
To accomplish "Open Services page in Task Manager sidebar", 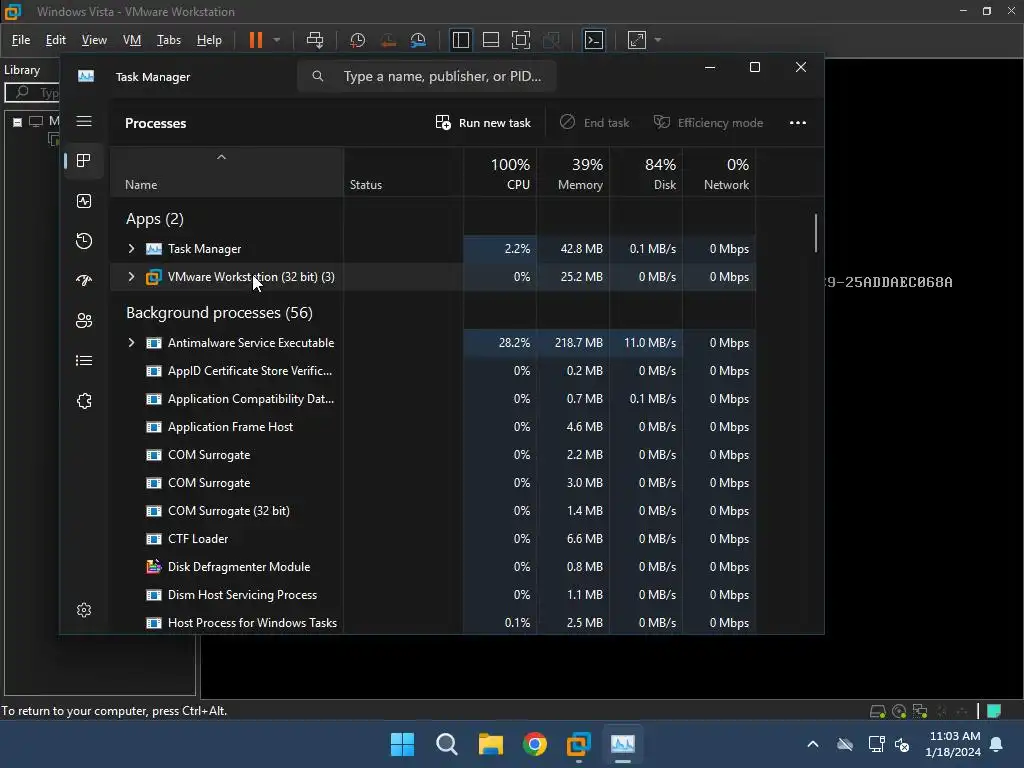I will click(x=84, y=401).
